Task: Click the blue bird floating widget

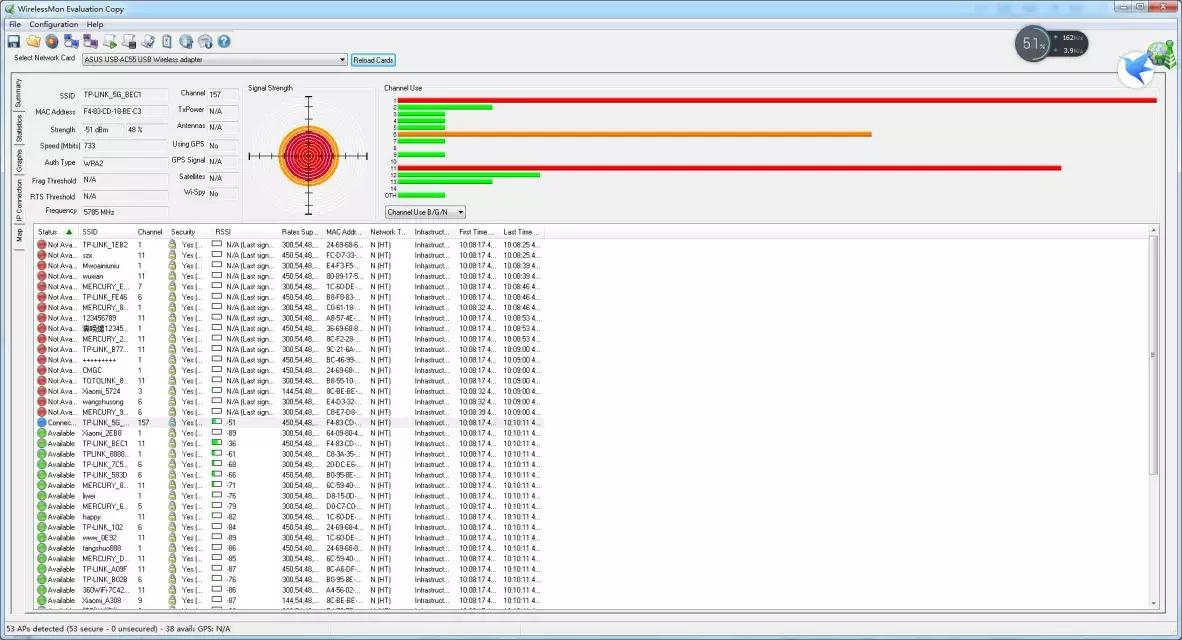Action: click(x=1134, y=68)
